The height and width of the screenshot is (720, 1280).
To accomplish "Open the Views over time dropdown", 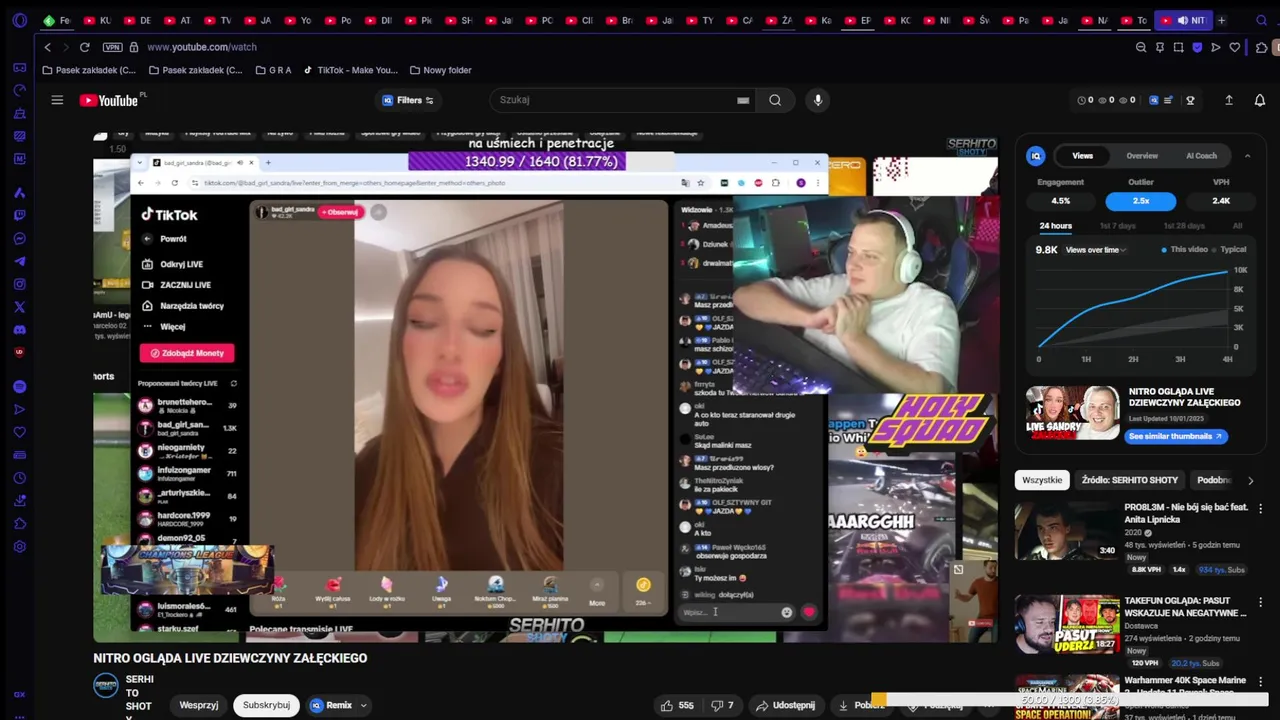I will [1096, 250].
